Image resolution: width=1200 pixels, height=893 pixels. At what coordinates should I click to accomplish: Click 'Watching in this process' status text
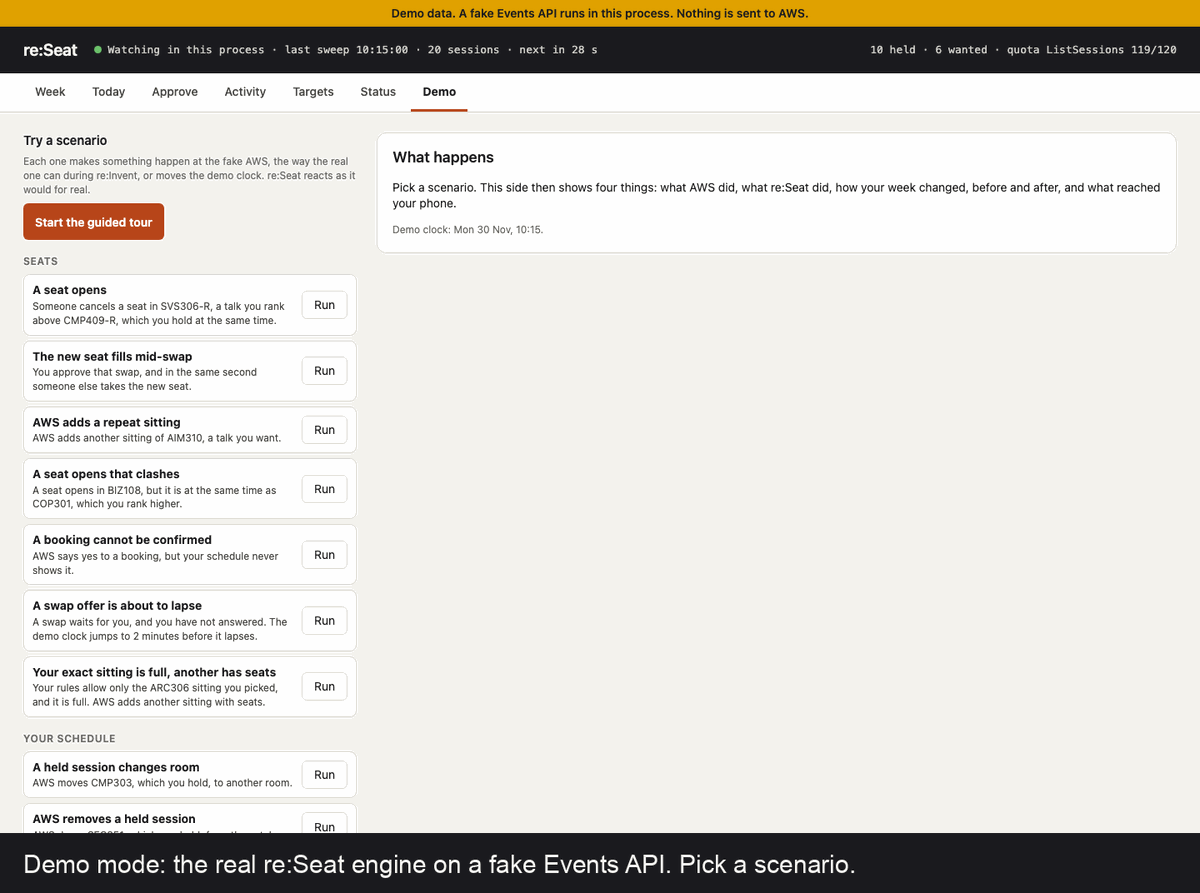pyautogui.click(x=186, y=50)
